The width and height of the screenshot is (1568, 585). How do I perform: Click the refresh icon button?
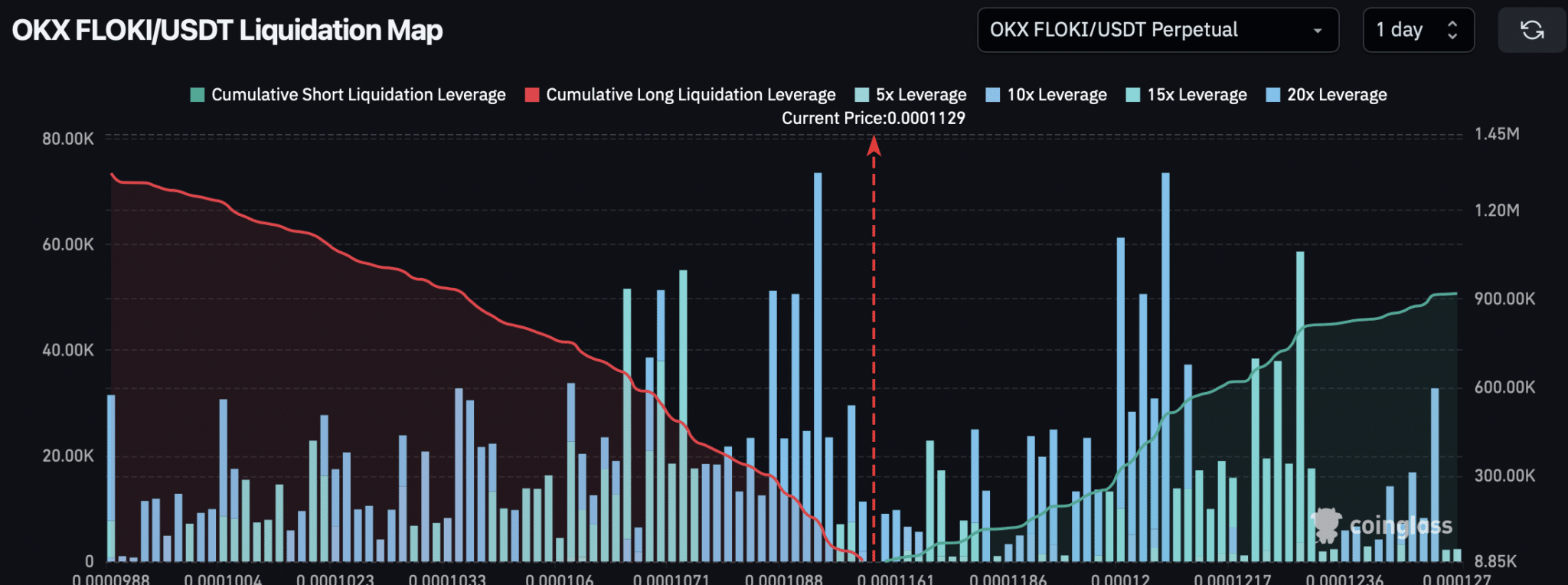[x=1531, y=31]
